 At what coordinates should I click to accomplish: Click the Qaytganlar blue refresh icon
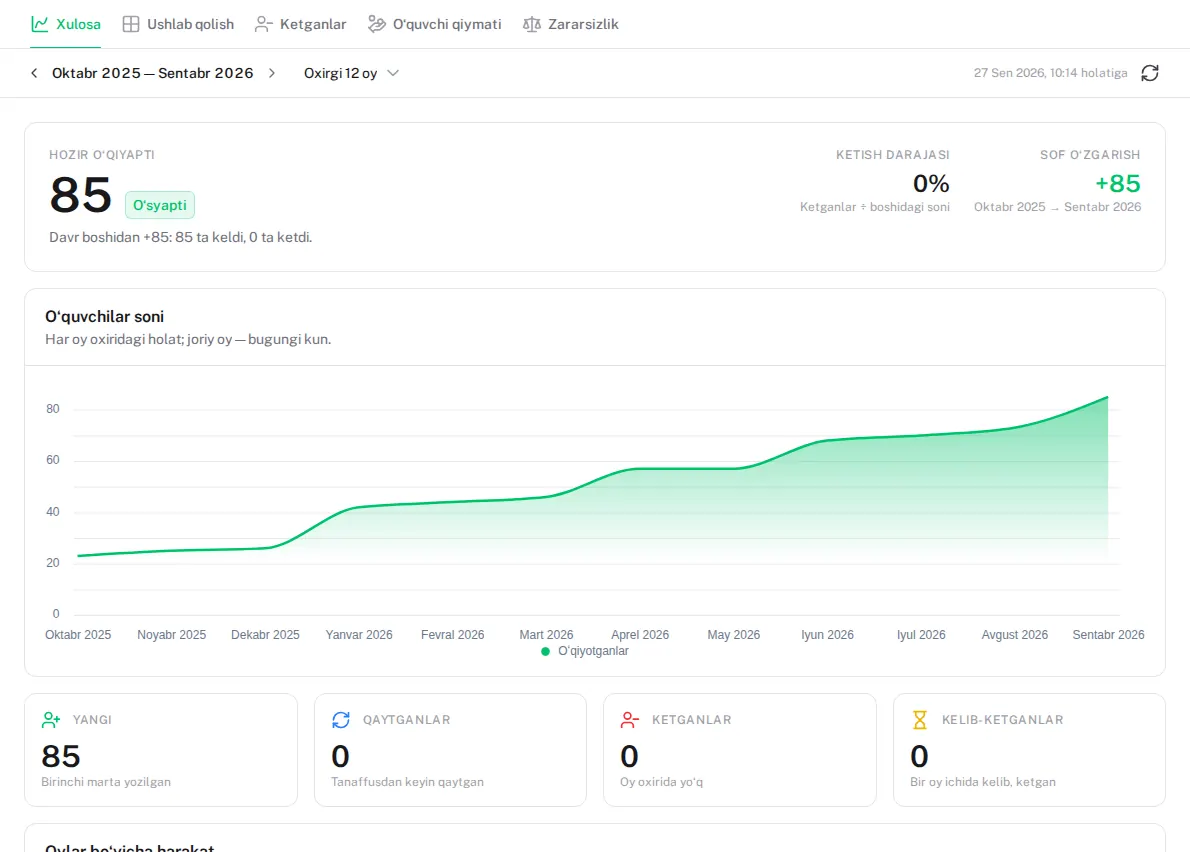click(x=341, y=719)
